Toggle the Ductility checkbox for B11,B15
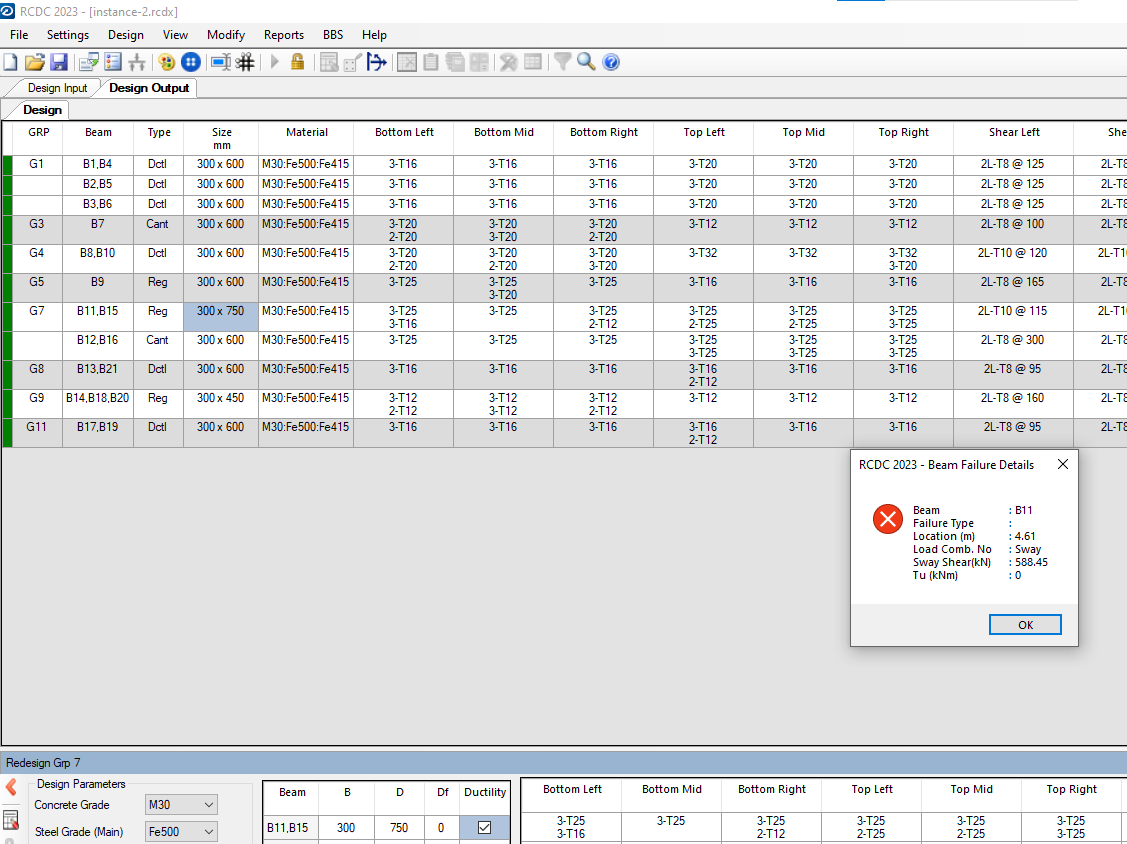This screenshot has height=844, width=1127. (484, 828)
